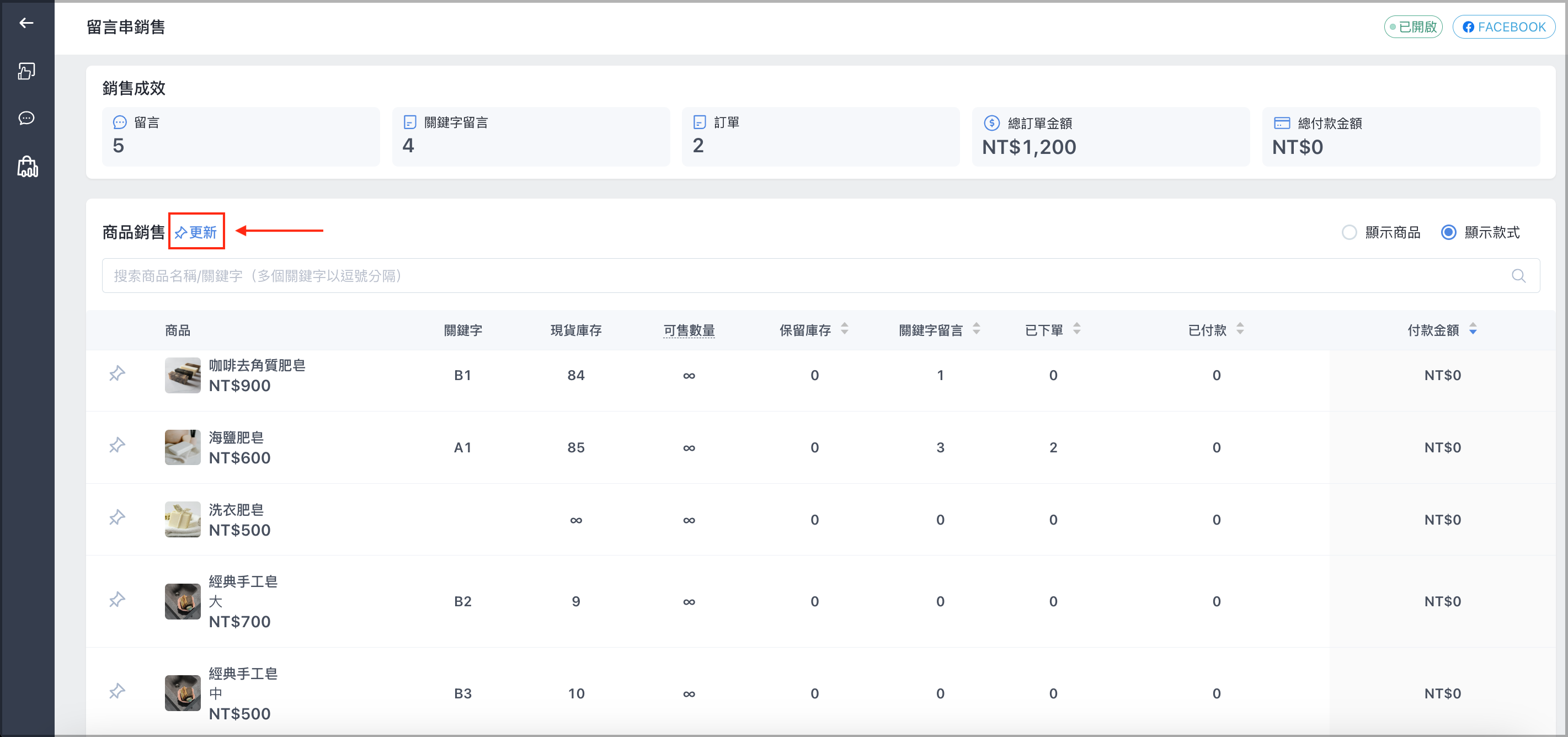Click the 更新 pinned update link

(x=196, y=232)
